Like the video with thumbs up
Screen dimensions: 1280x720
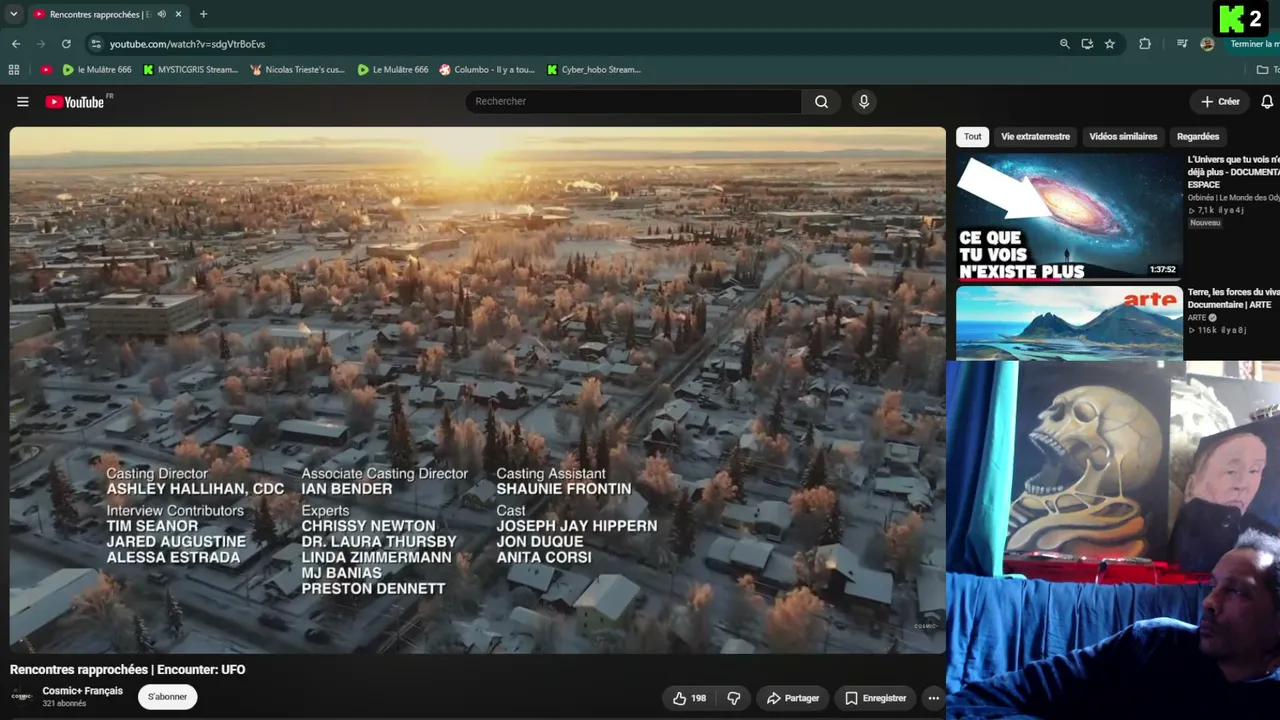(x=690, y=698)
